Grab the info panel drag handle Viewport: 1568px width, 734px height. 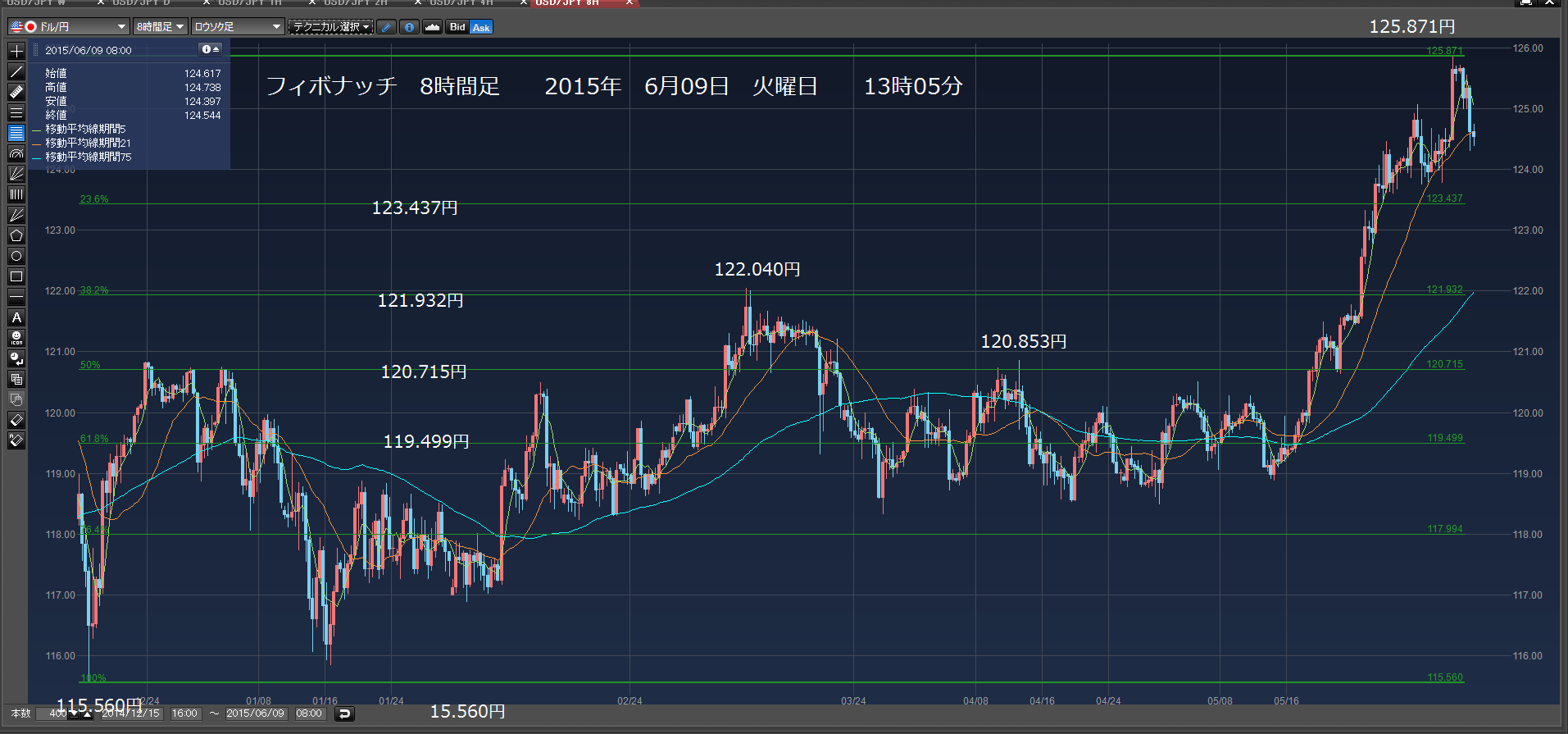point(35,50)
